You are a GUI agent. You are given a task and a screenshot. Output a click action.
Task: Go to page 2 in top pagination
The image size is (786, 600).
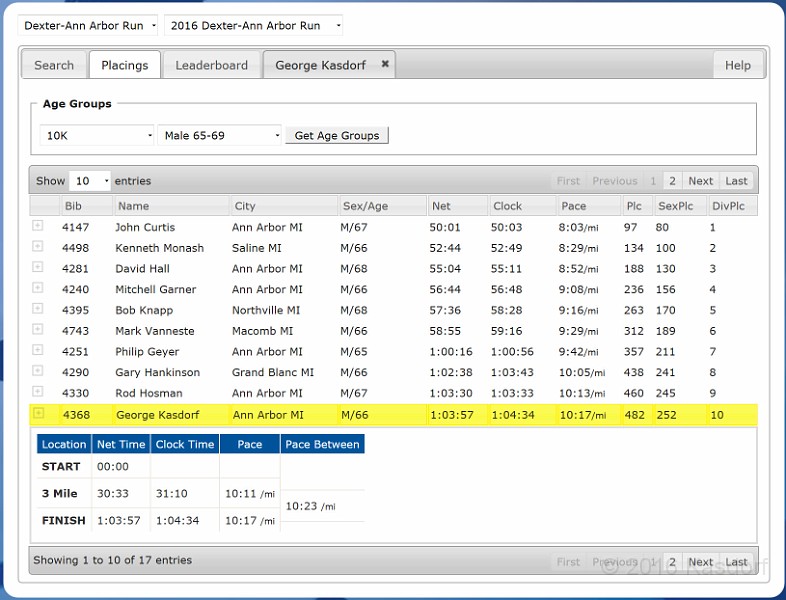(x=672, y=181)
